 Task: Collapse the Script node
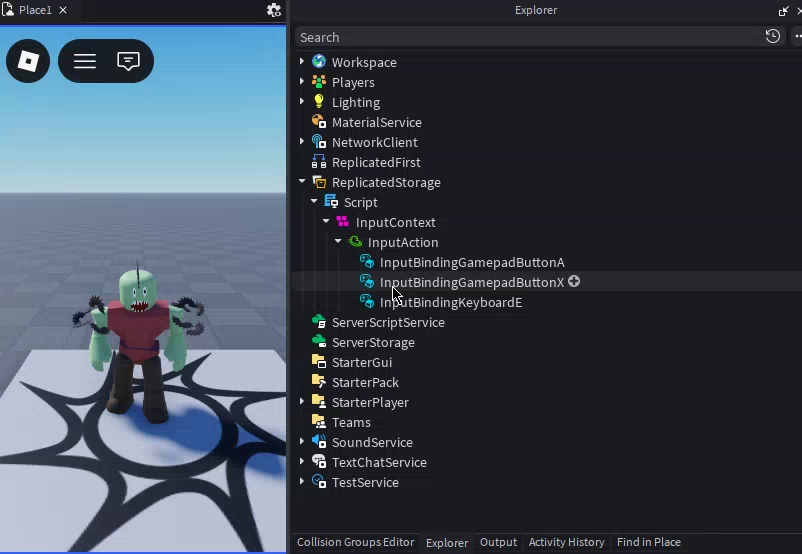[x=314, y=202]
